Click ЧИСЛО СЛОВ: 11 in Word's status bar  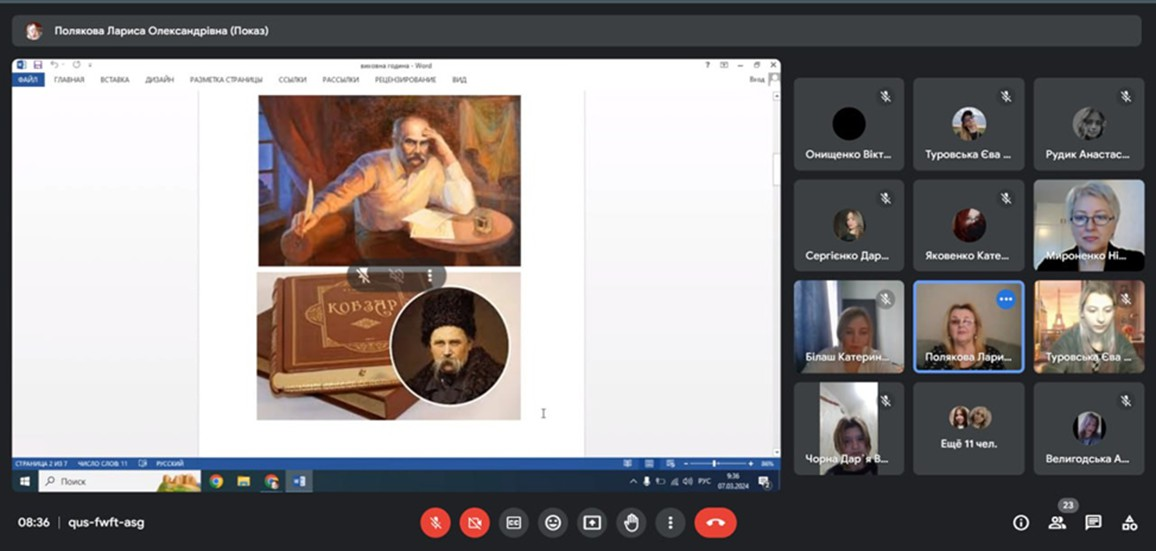point(102,464)
